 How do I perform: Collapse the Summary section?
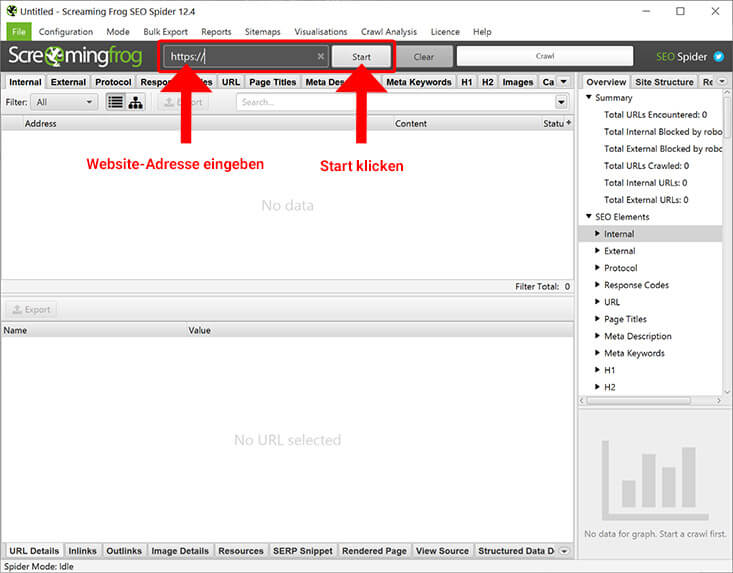point(589,97)
